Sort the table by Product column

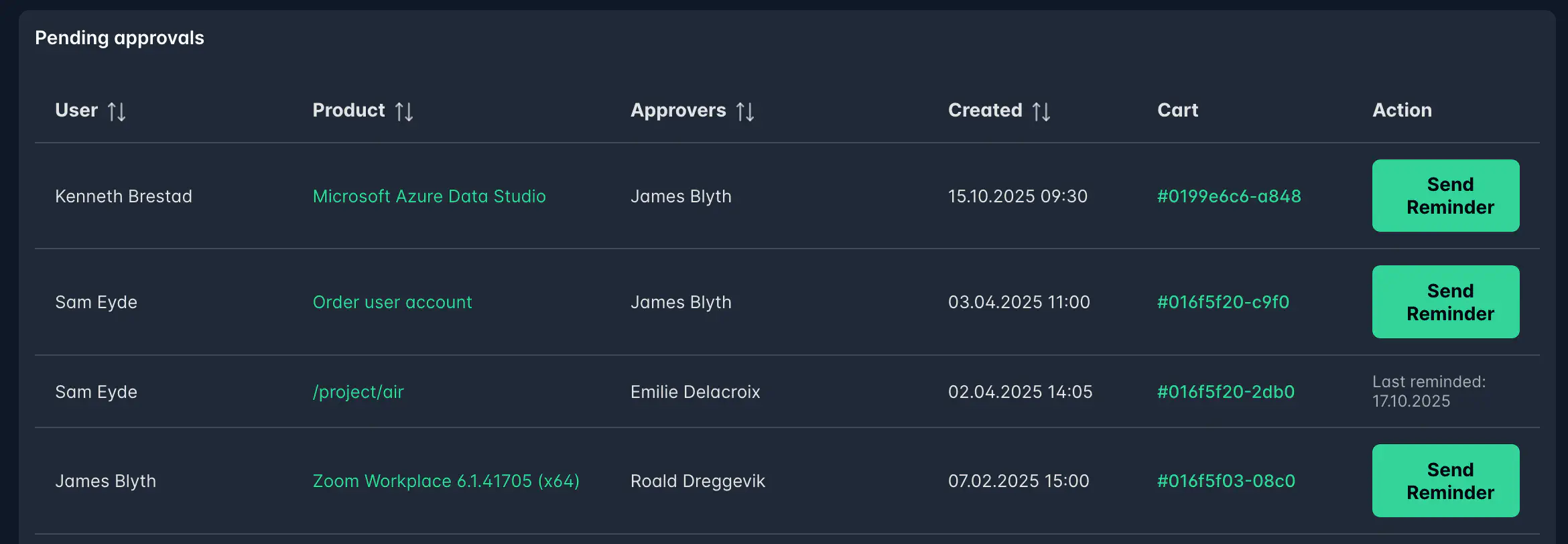[x=404, y=111]
